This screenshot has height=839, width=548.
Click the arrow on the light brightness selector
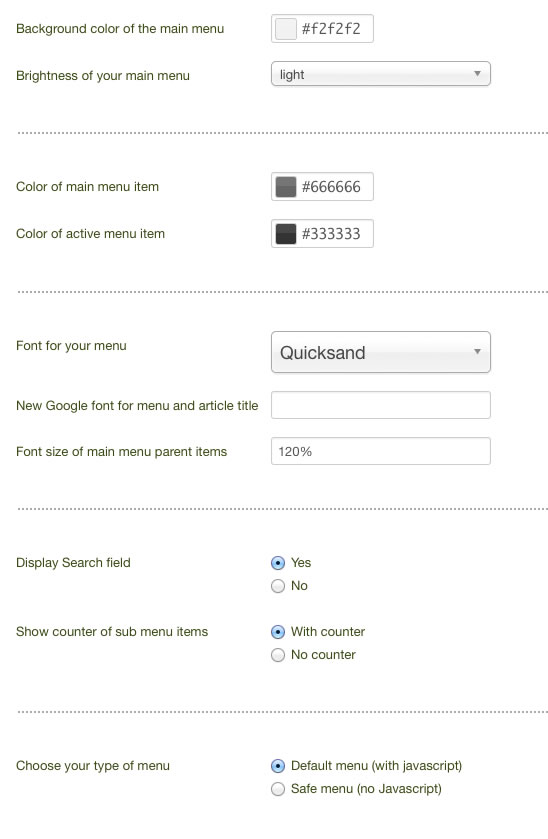(x=477, y=73)
